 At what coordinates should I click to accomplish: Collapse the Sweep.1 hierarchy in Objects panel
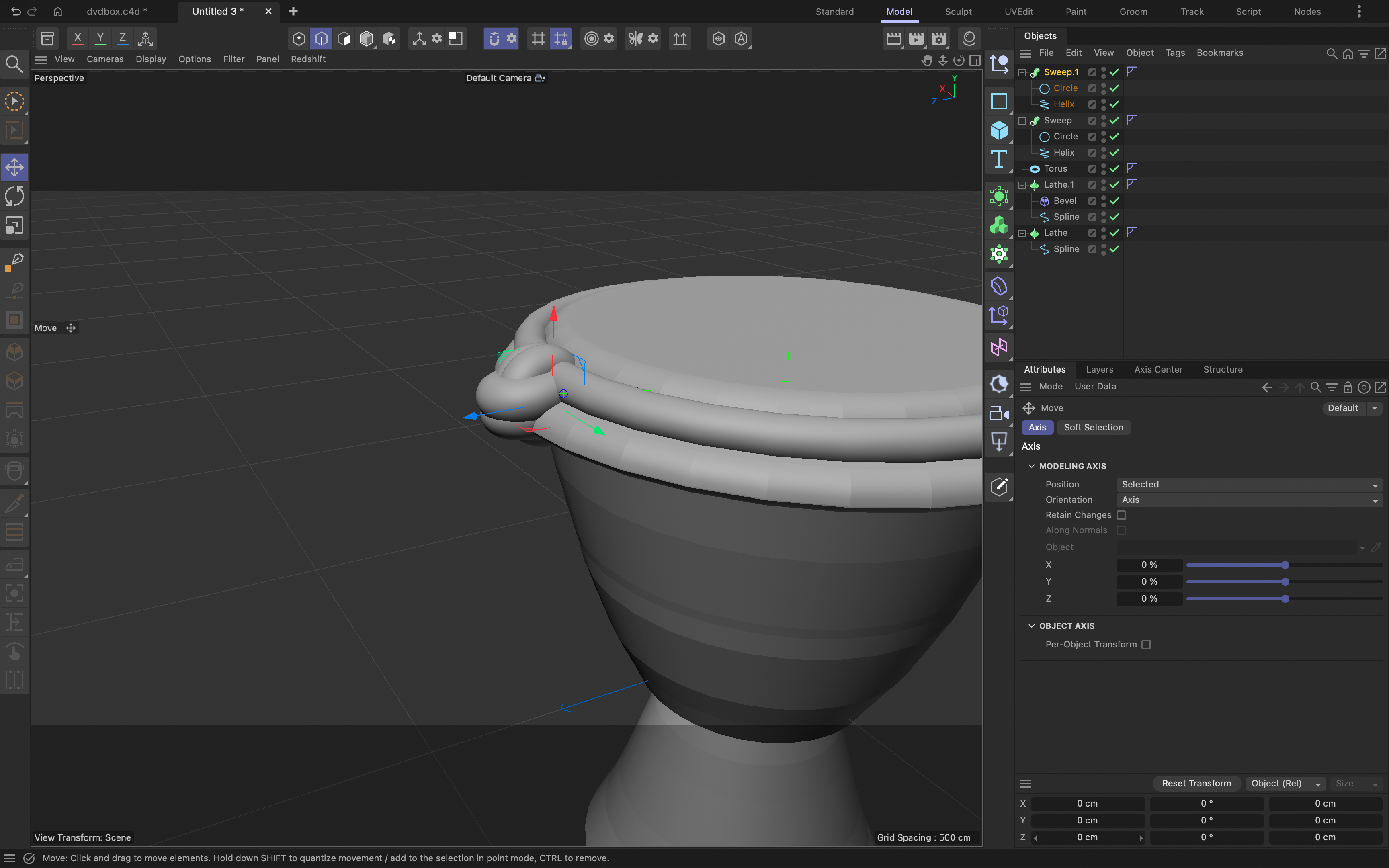tap(1023, 72)
